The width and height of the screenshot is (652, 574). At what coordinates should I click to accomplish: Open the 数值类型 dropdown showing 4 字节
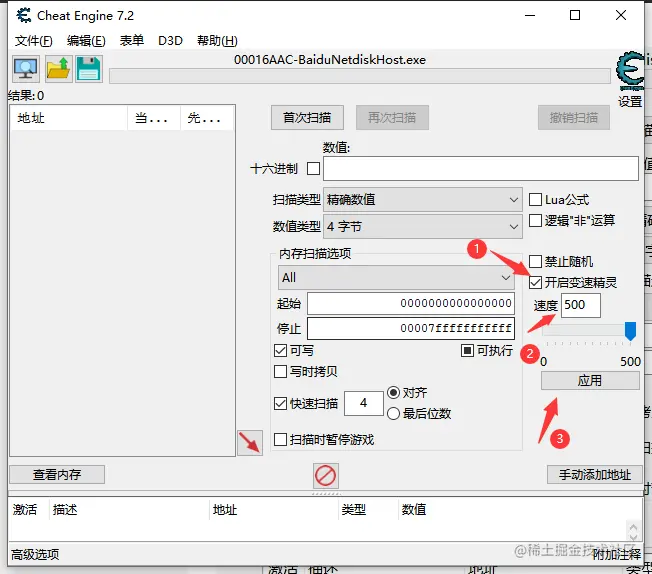422,227
